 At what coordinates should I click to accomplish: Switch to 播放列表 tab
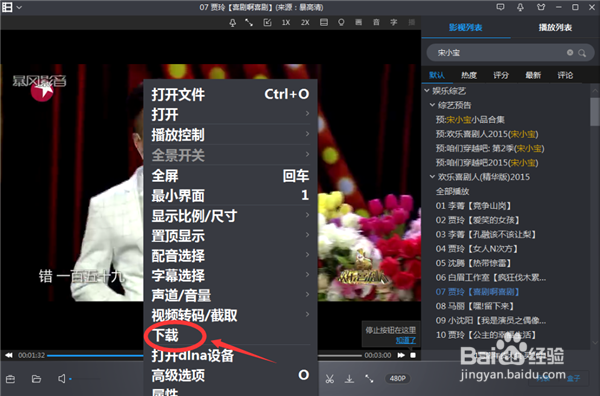point(555,28)
